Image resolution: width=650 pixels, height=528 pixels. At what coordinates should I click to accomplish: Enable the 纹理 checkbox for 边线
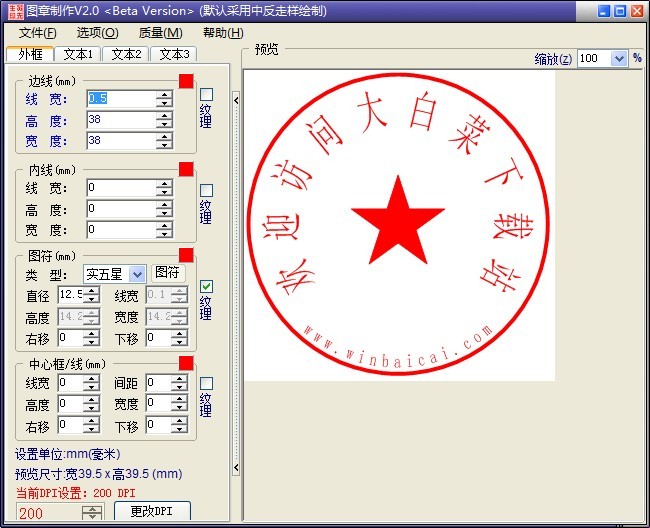(207, 95)
